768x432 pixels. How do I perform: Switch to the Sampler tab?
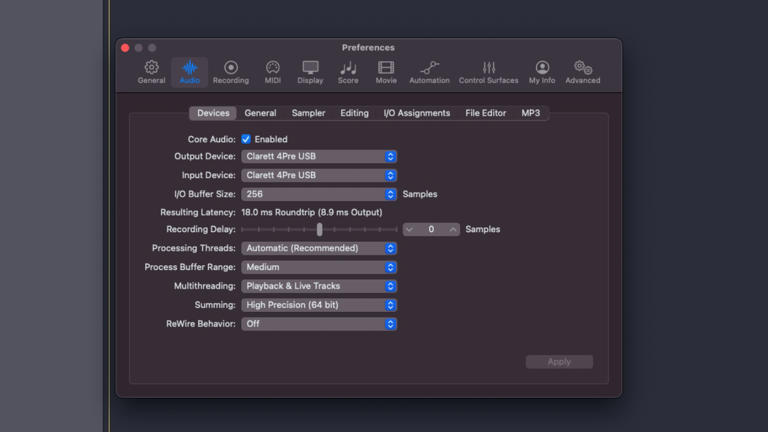coord(308,113)
